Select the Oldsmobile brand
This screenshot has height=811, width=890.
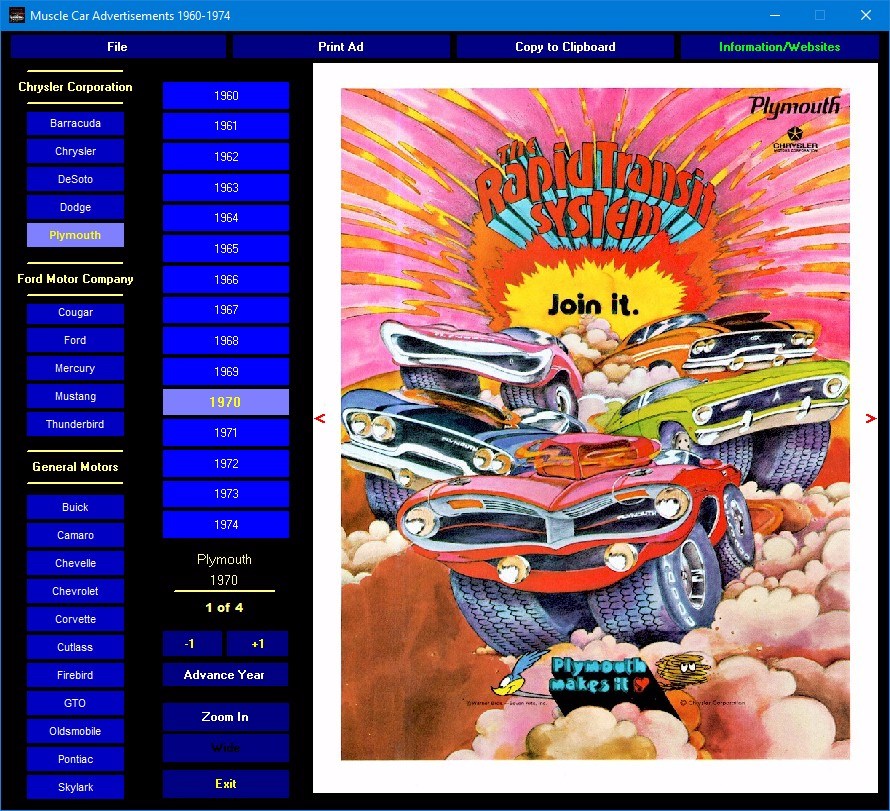[75, 731]
